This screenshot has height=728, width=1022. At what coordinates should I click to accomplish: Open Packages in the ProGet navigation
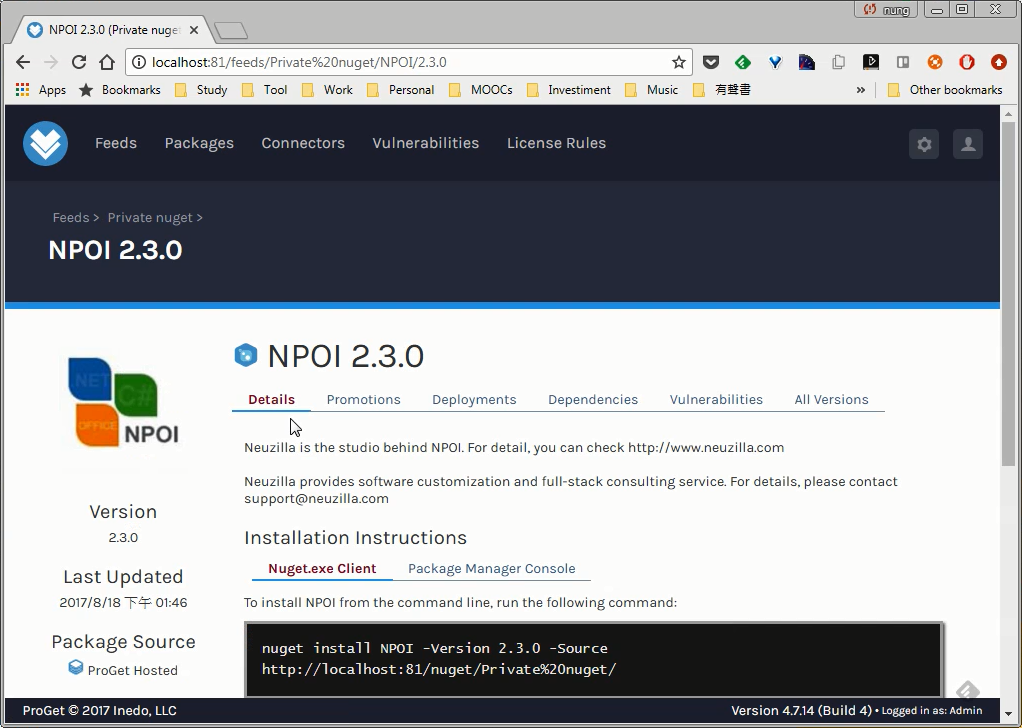(x=199, y=143)
